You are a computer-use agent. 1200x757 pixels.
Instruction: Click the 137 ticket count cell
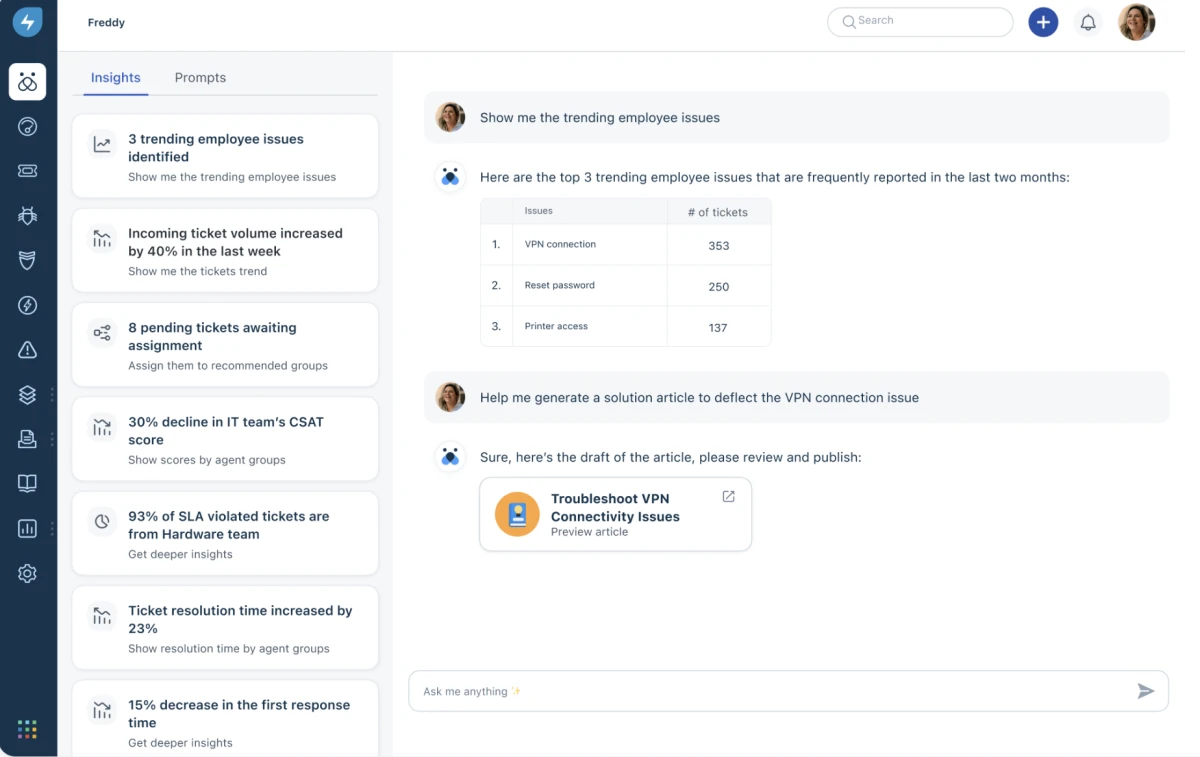pos(718,327)
